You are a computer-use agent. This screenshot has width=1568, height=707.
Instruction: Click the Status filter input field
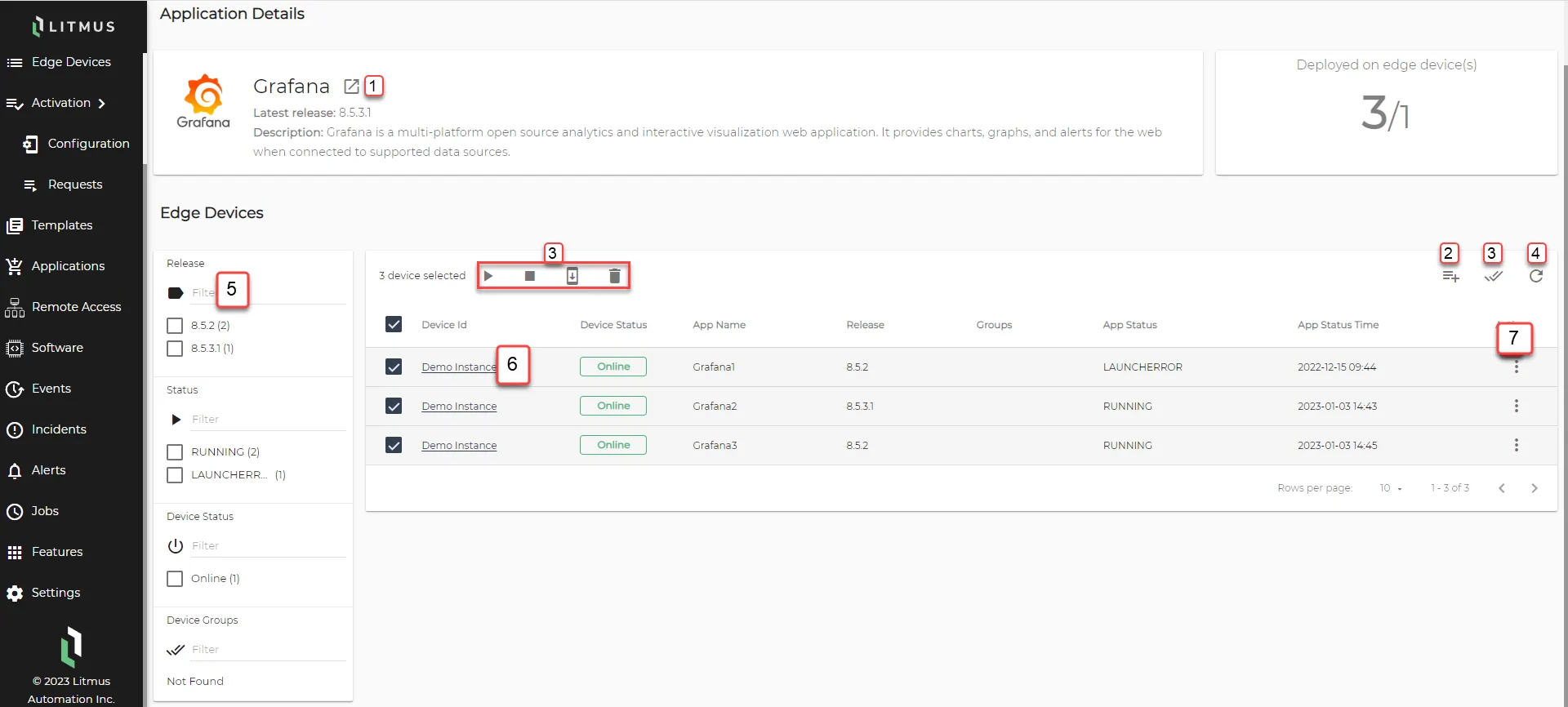coord(268,420)
